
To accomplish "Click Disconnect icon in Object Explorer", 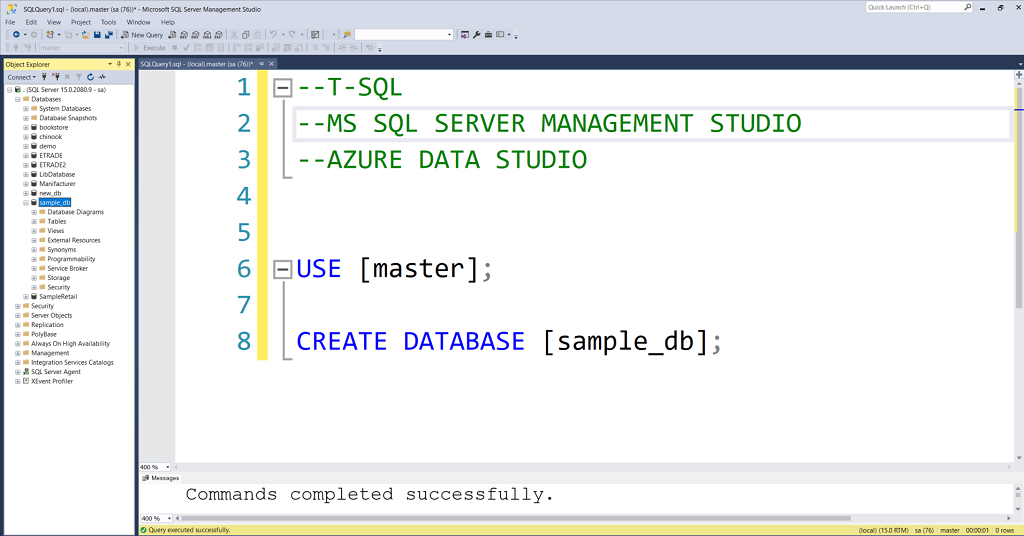I will [x=56, y=77].
